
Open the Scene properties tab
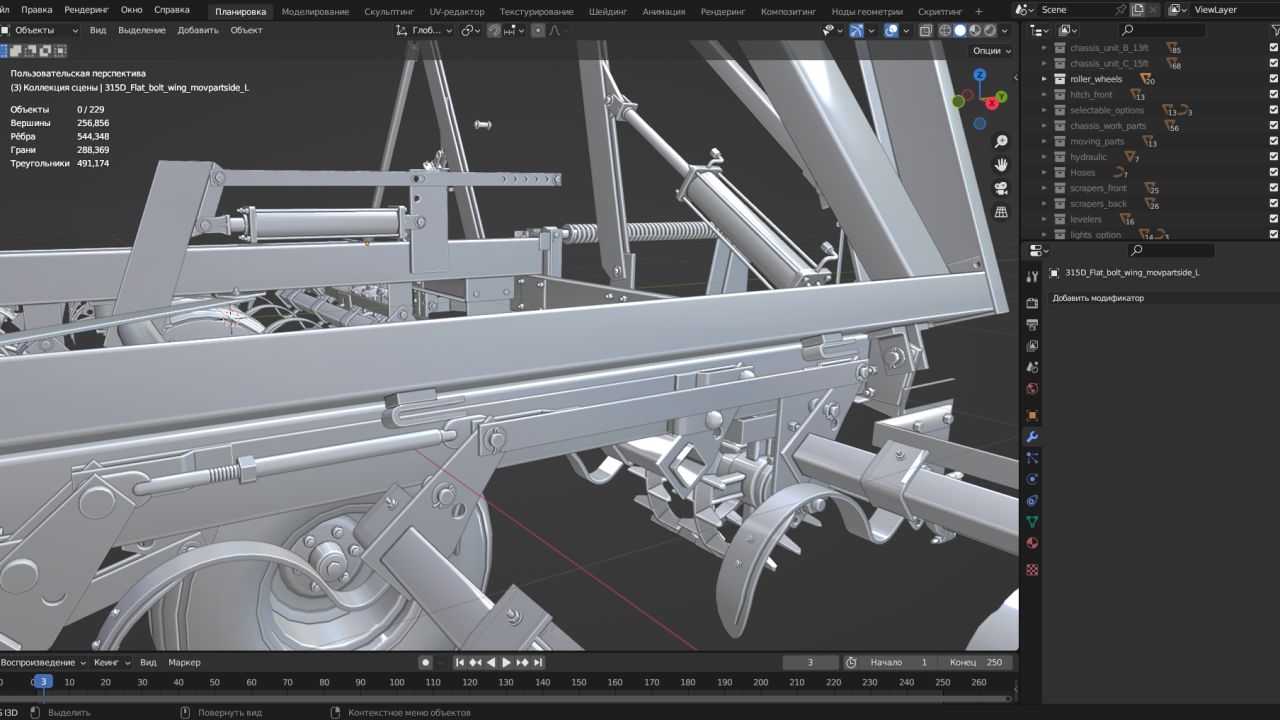[x=1032, y=367]
